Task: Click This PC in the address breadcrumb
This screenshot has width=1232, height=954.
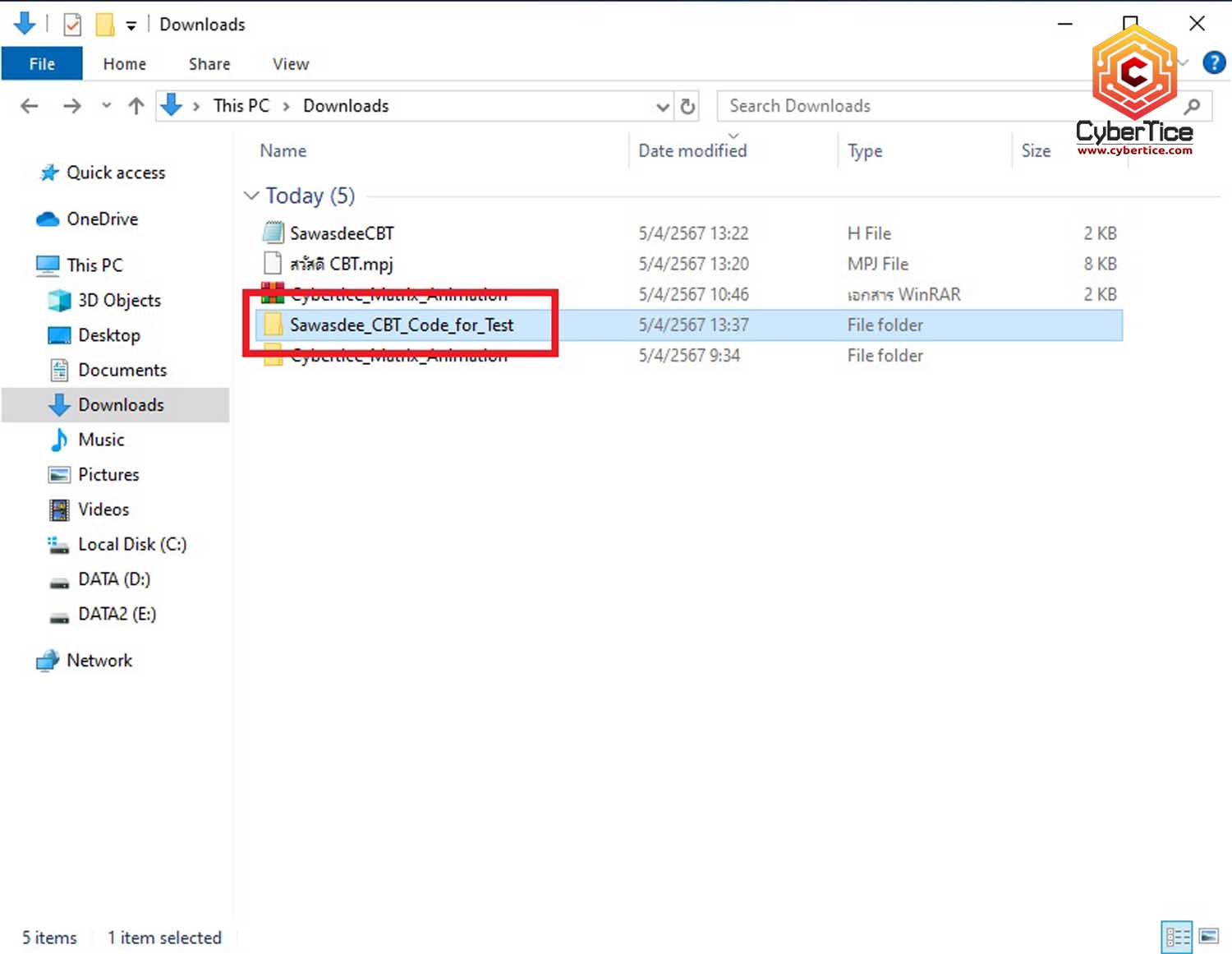Action: [x=241, y=106]
